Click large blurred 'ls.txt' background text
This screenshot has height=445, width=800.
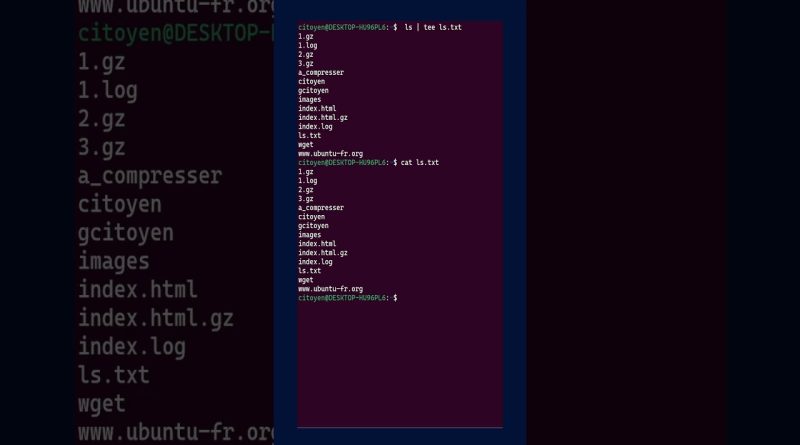[x=113, y=375]
